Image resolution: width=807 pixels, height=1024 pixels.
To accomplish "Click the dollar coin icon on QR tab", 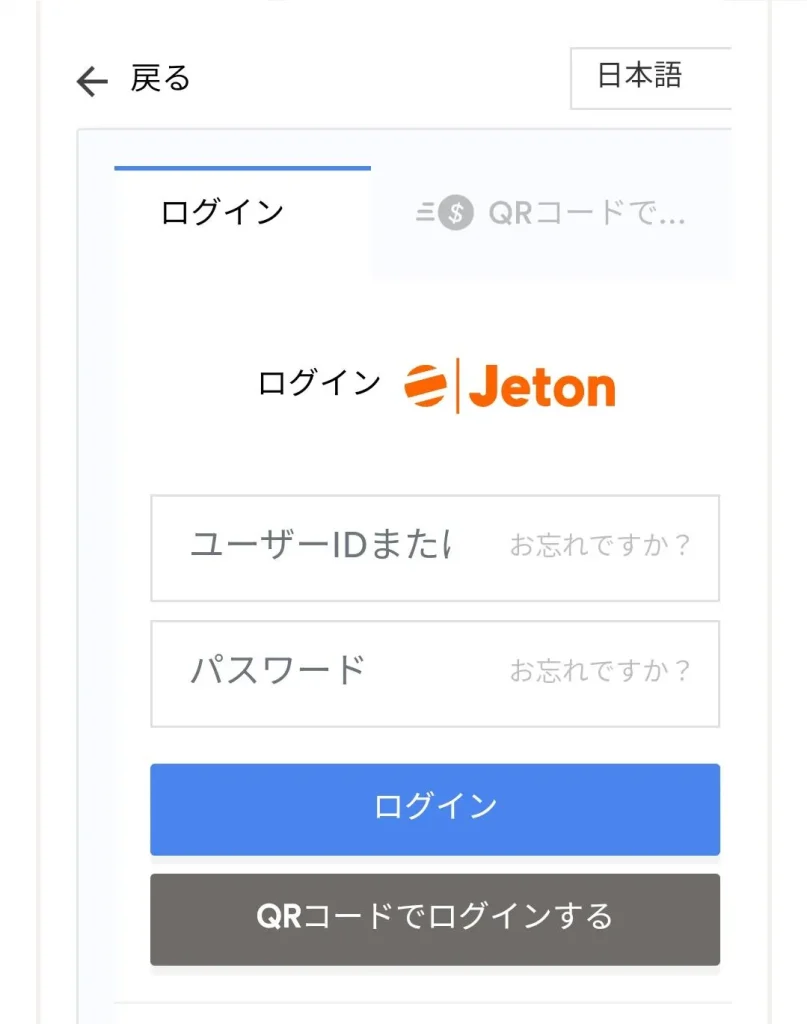I will 455,213.
